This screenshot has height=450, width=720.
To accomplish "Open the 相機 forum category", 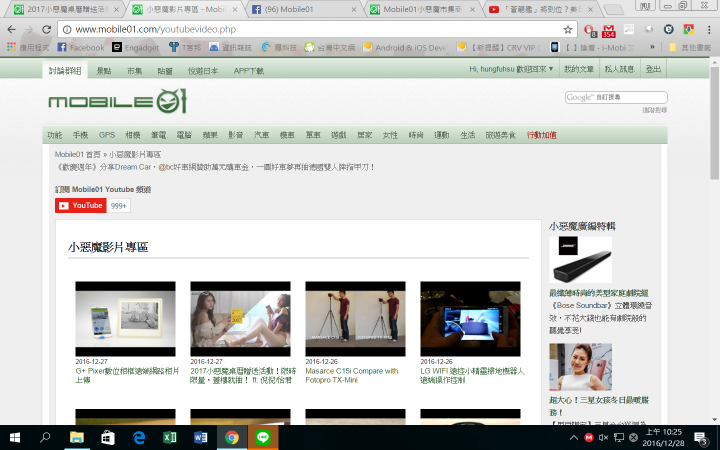I will click(x=133, y=135).
